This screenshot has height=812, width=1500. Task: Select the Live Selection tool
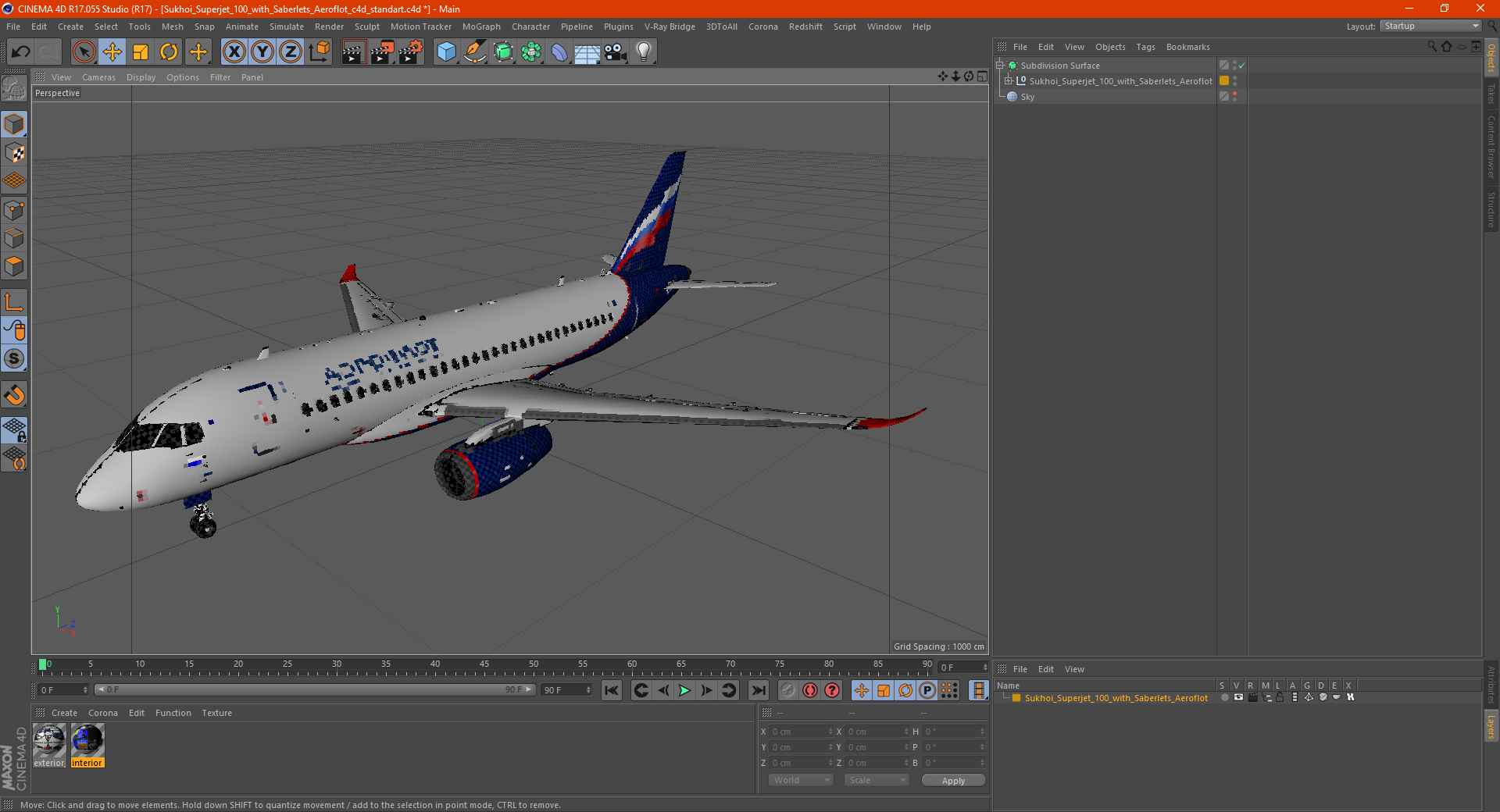tap(84, 52)
